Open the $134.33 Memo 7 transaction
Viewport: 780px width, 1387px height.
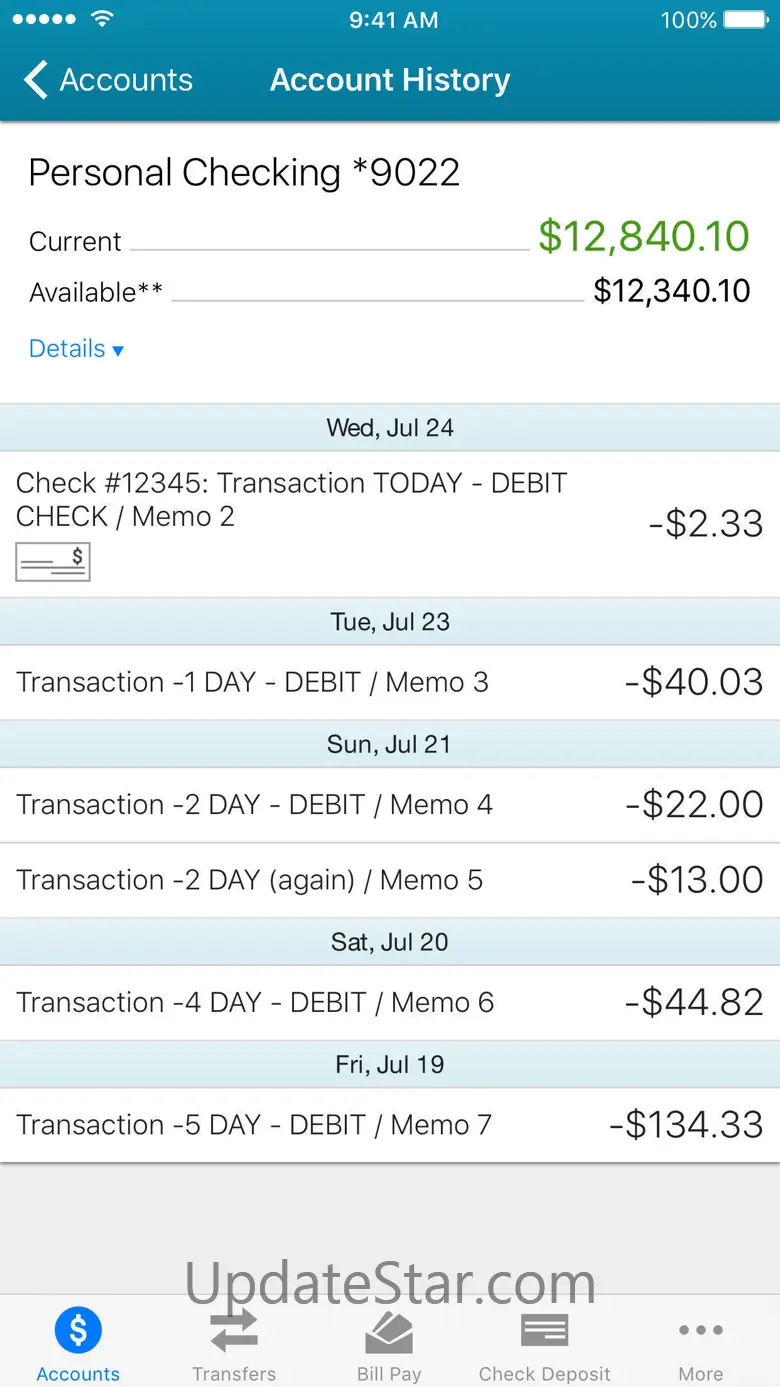(390, 1125)
